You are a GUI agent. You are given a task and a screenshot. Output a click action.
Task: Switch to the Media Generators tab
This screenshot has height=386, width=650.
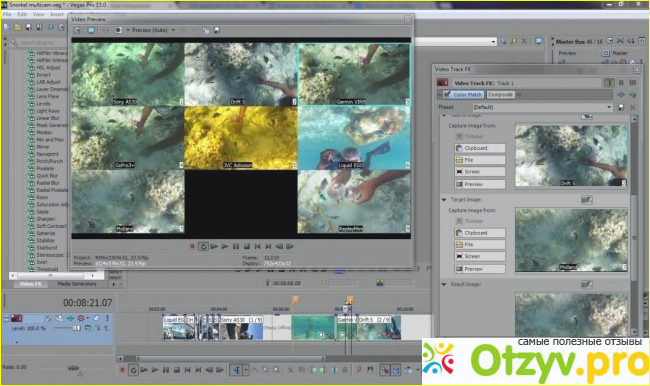pyautogui.click(x=77, y=284)
